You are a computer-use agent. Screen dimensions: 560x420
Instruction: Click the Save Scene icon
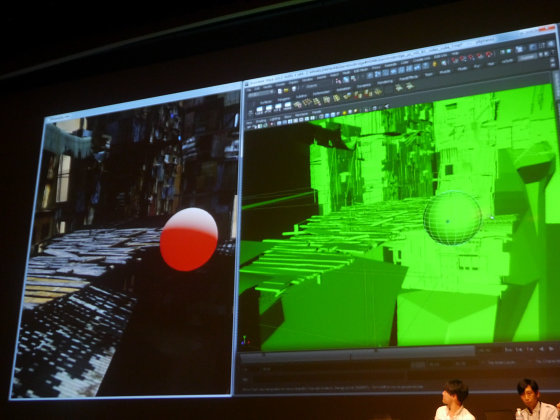coord(294,89)
